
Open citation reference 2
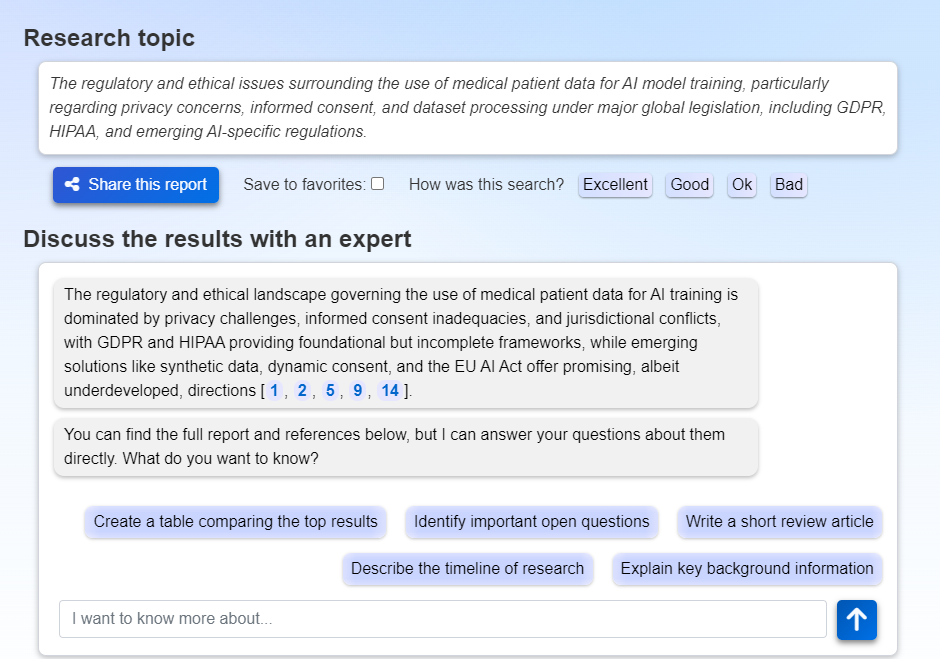click(x=302, y=390)
